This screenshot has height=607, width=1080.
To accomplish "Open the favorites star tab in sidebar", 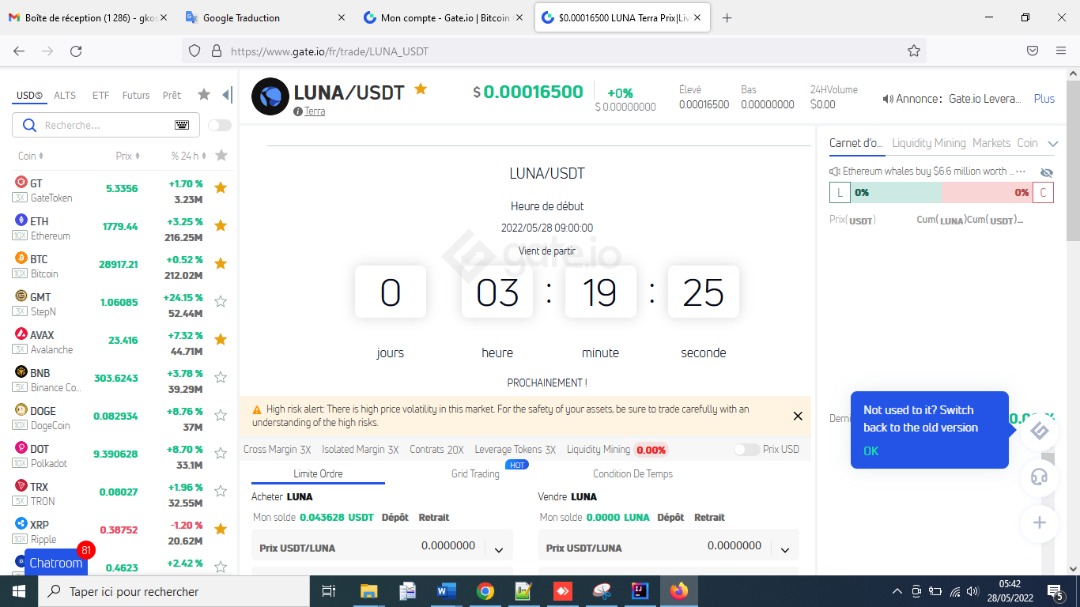I will point(204,94).
